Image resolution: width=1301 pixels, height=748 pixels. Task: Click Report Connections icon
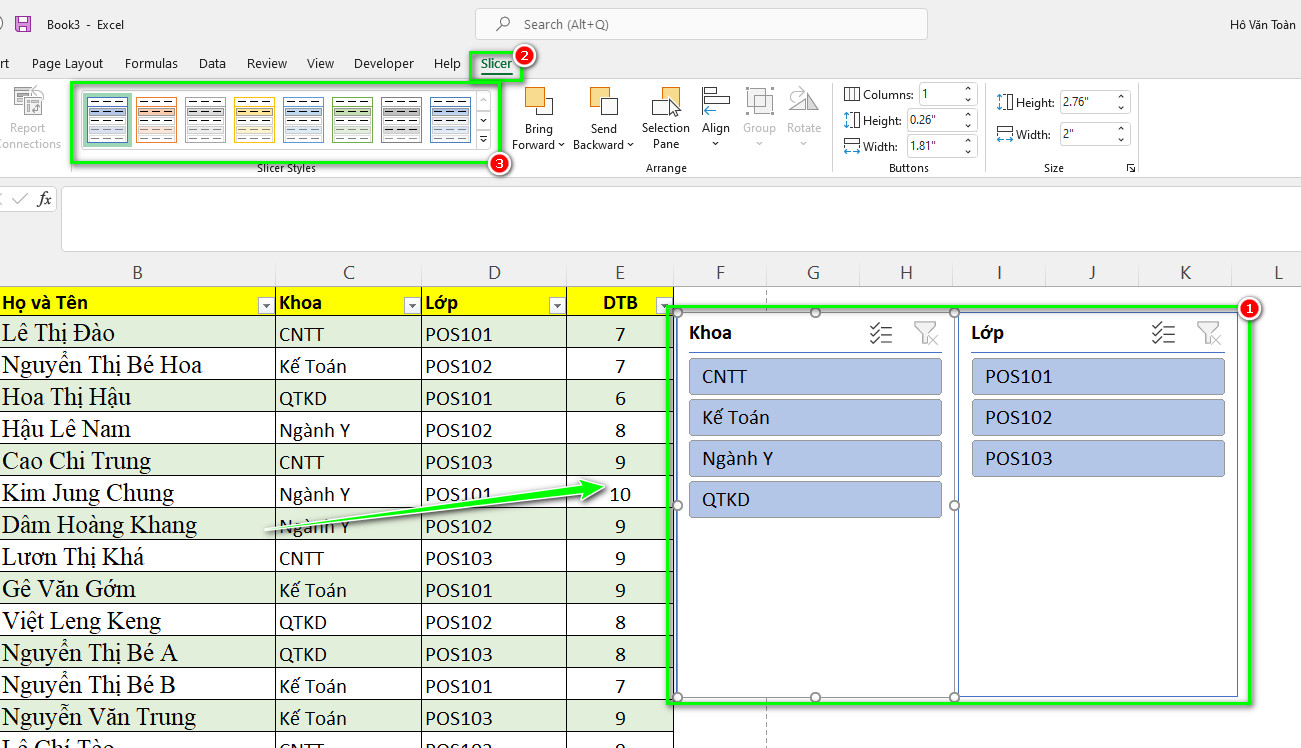coord(28,102)
